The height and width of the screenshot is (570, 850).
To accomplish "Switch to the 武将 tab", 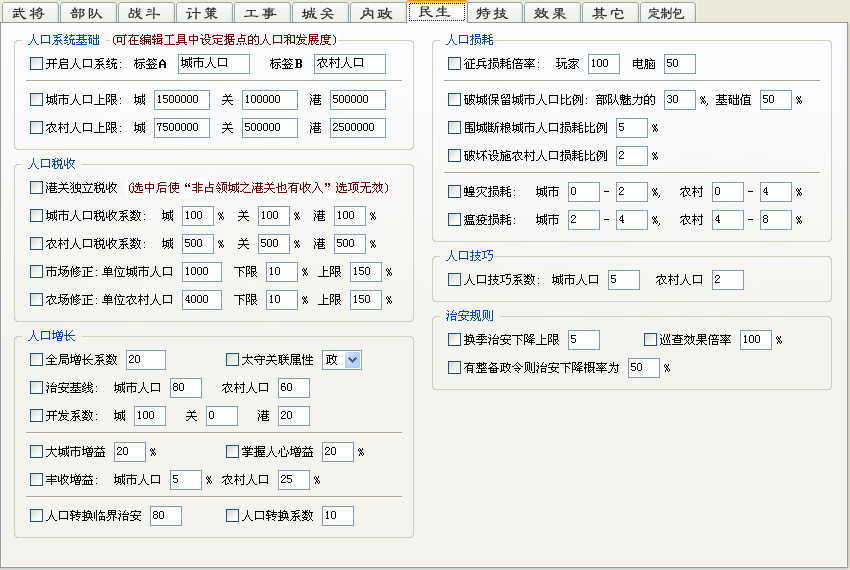I will coord(29,12).
